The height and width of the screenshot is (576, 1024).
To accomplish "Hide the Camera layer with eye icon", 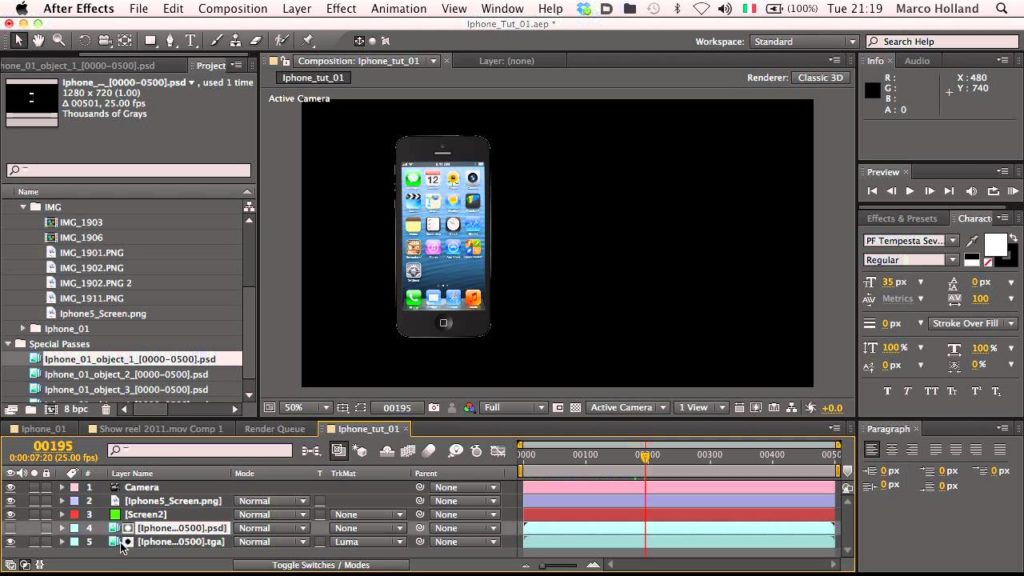I will 11,487.
